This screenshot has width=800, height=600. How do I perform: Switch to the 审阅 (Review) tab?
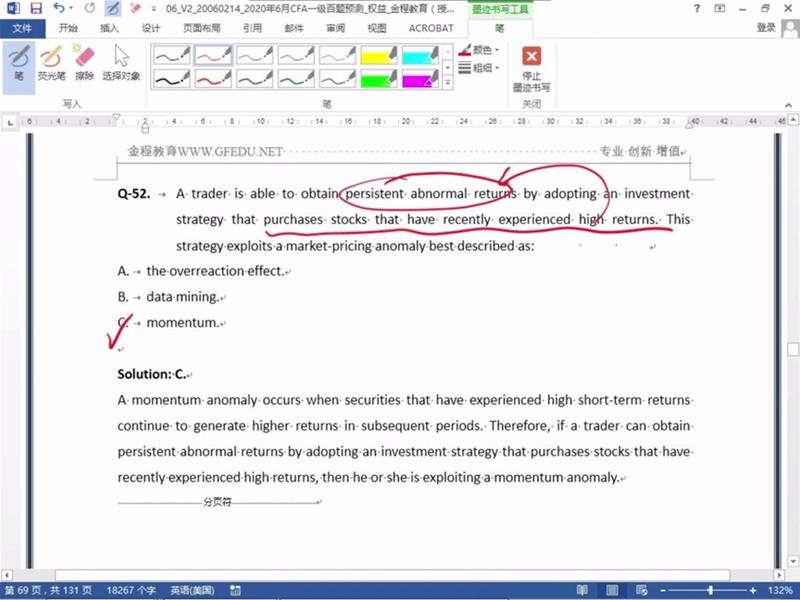[335, 28]
